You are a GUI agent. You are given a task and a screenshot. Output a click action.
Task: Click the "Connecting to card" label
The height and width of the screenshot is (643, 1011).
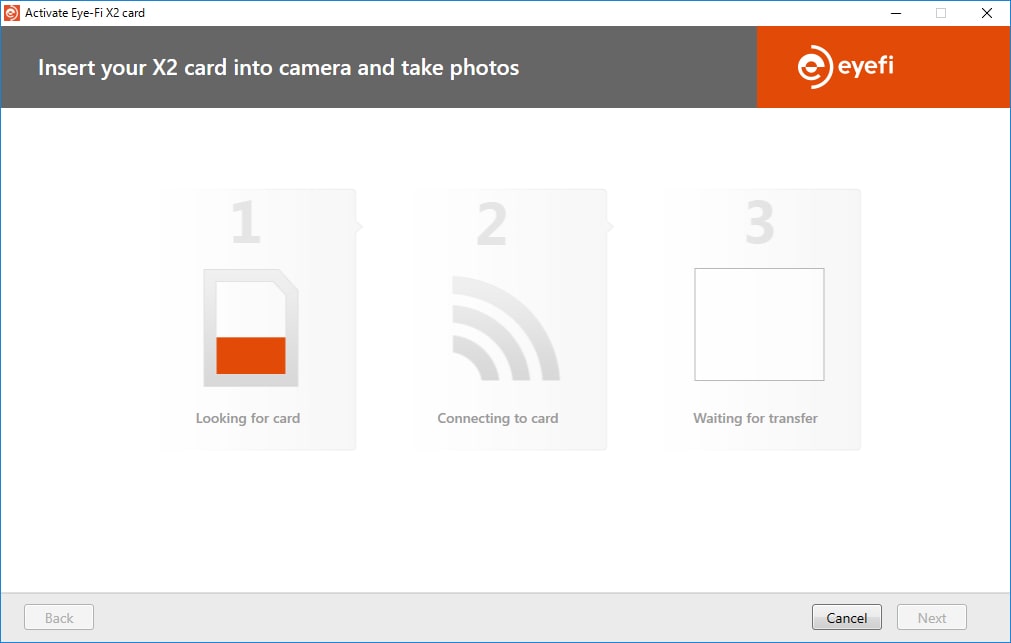tap(498, 418)
